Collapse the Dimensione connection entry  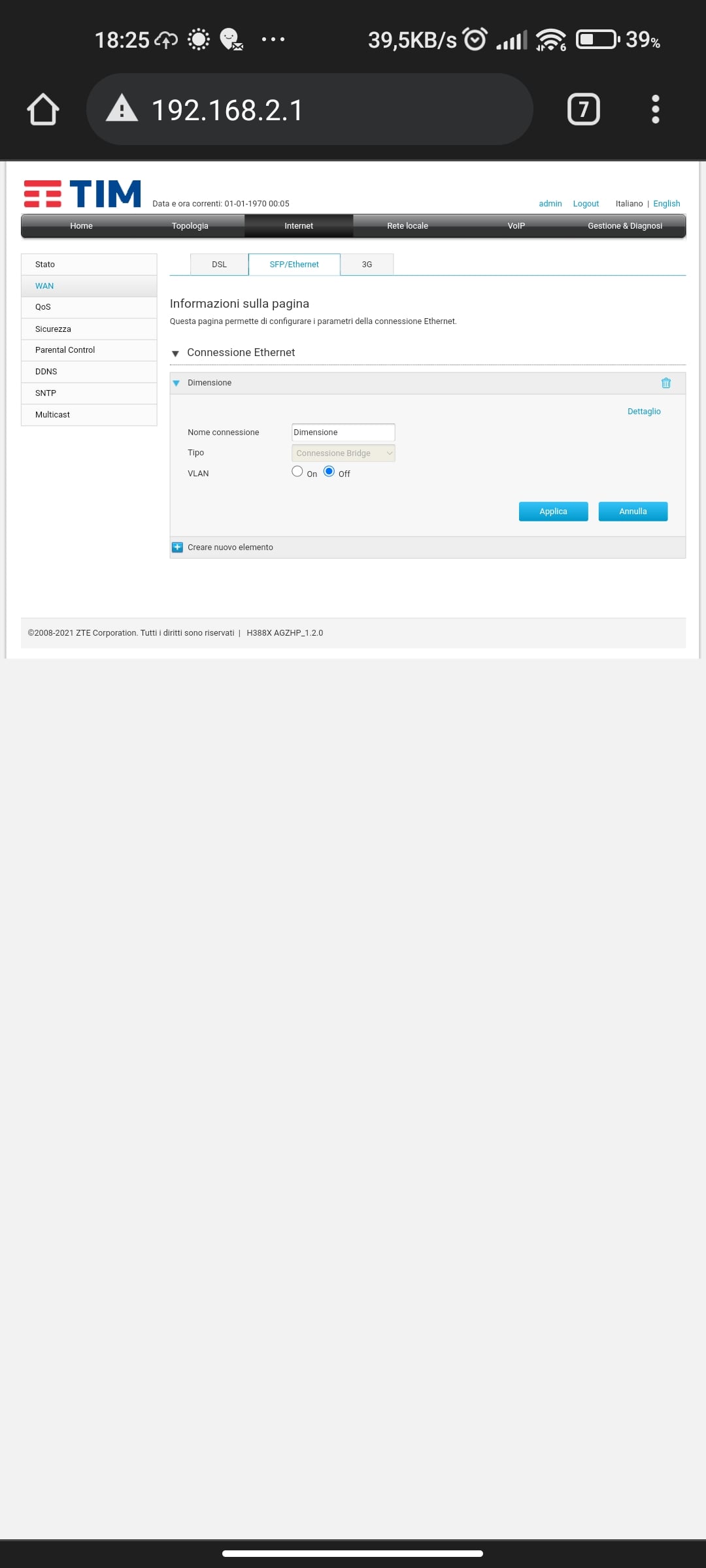click(x=176, y=383)
